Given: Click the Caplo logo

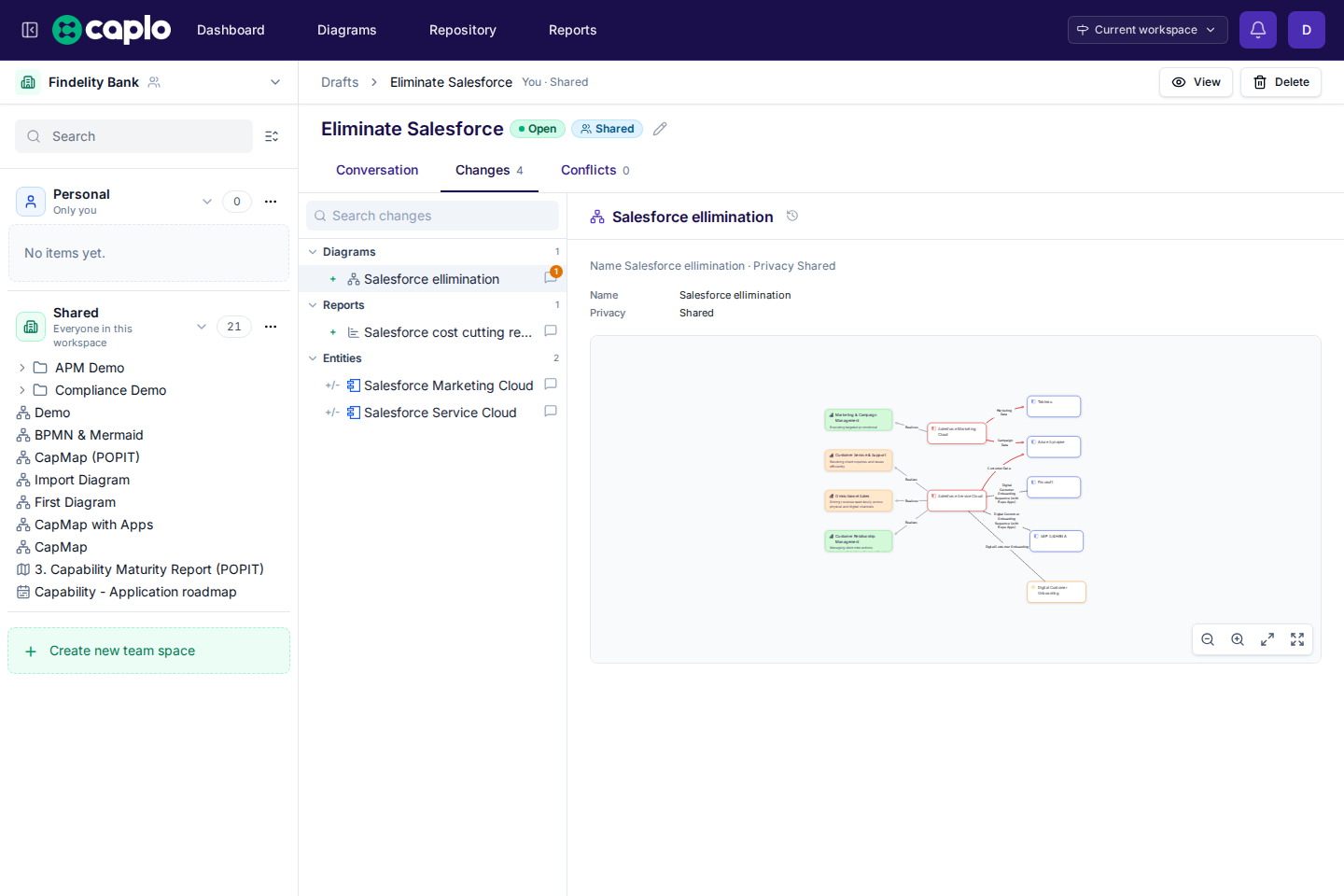Looking at the screenshot, I should pos(111,30).
